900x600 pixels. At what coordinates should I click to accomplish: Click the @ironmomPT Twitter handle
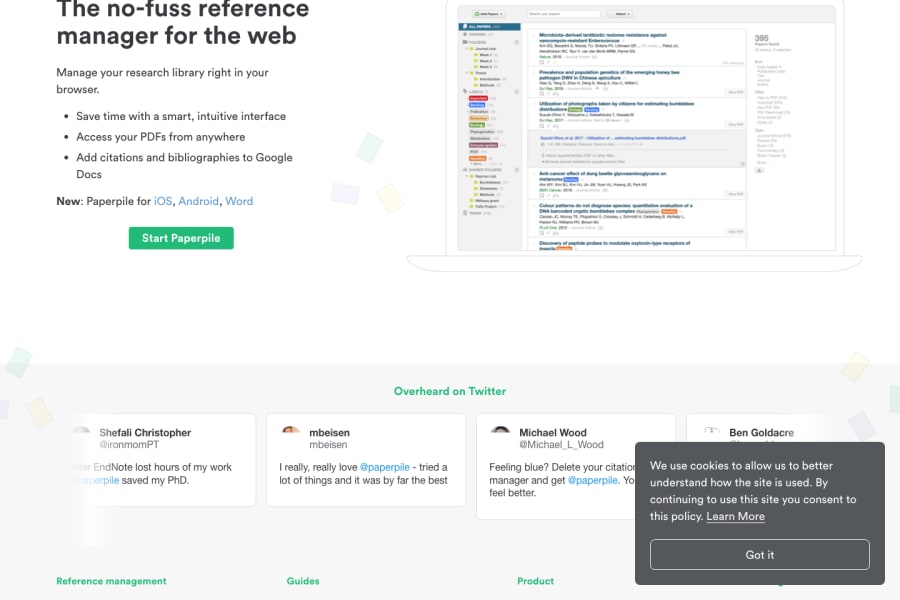[x=129, y=444]
